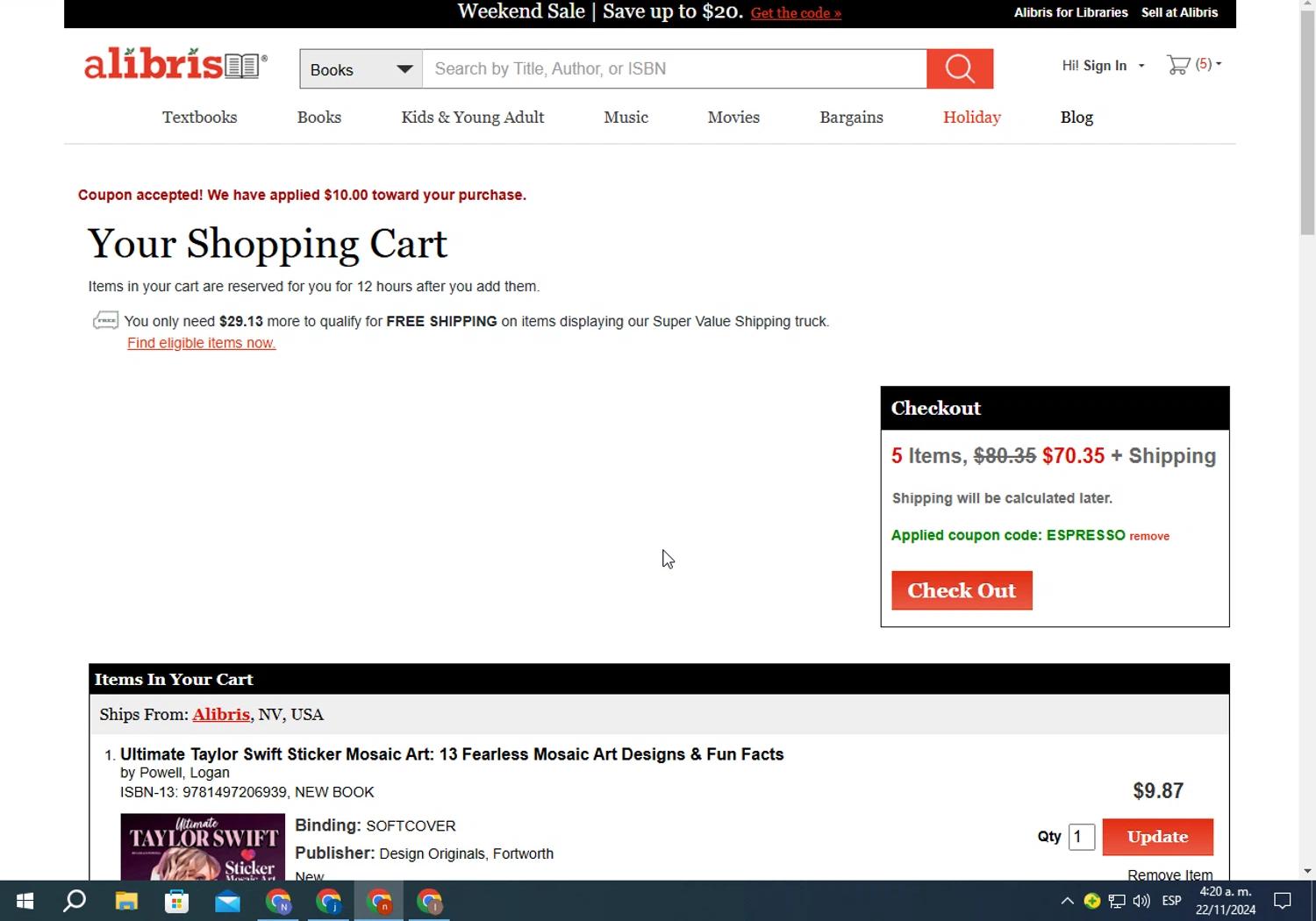Click Coupon accepted message text
This screenshot has height=921, width=1316.
coord(302,195)
